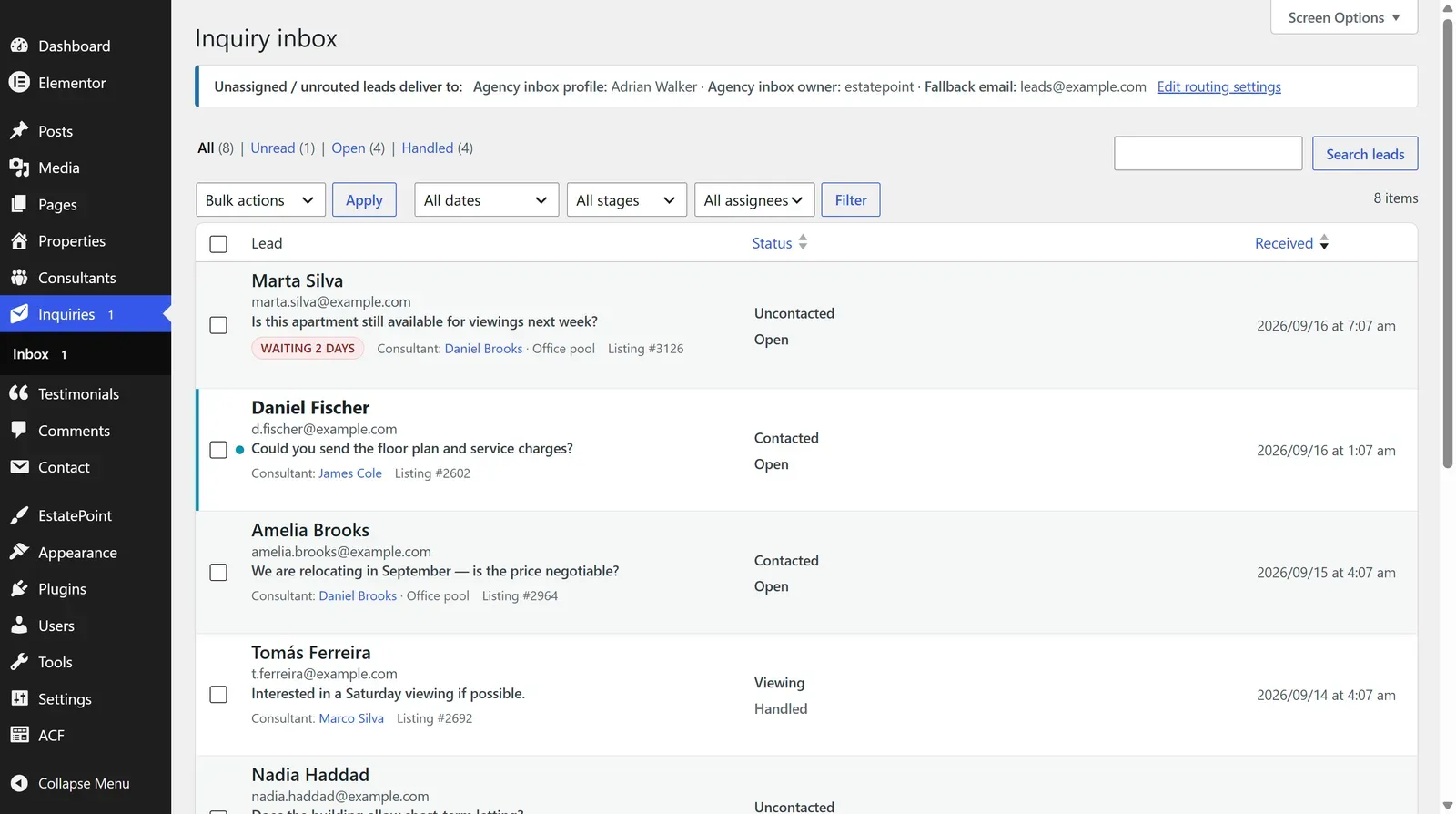The width and height of the screenshot is (1456, 814).
Task: Check the Marta Silva lead checkbox
Action: click(218, 325)
